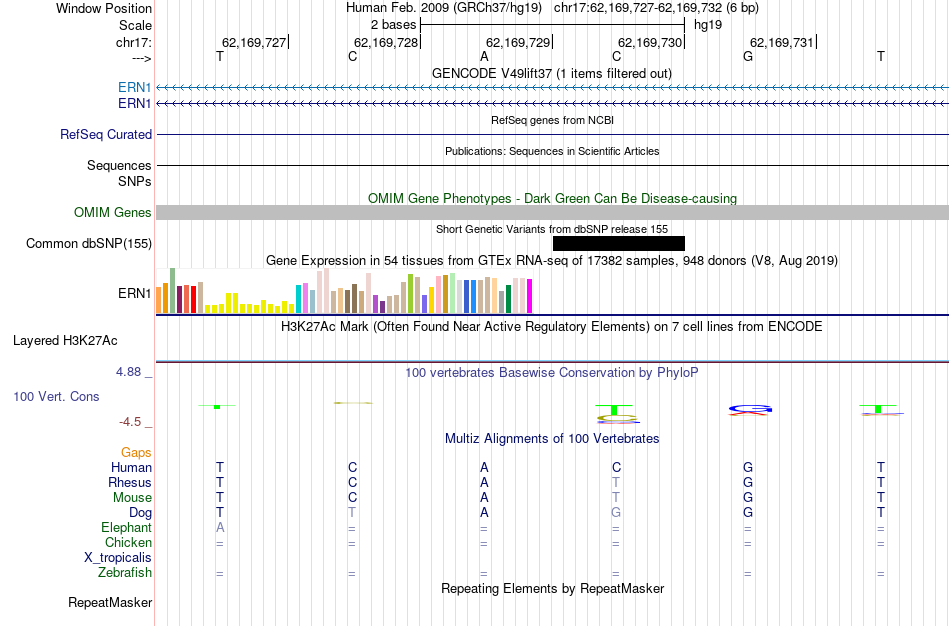Viewport: 950px width, 626px height.
Task: Click the Sequences track label
Action: 119,165
